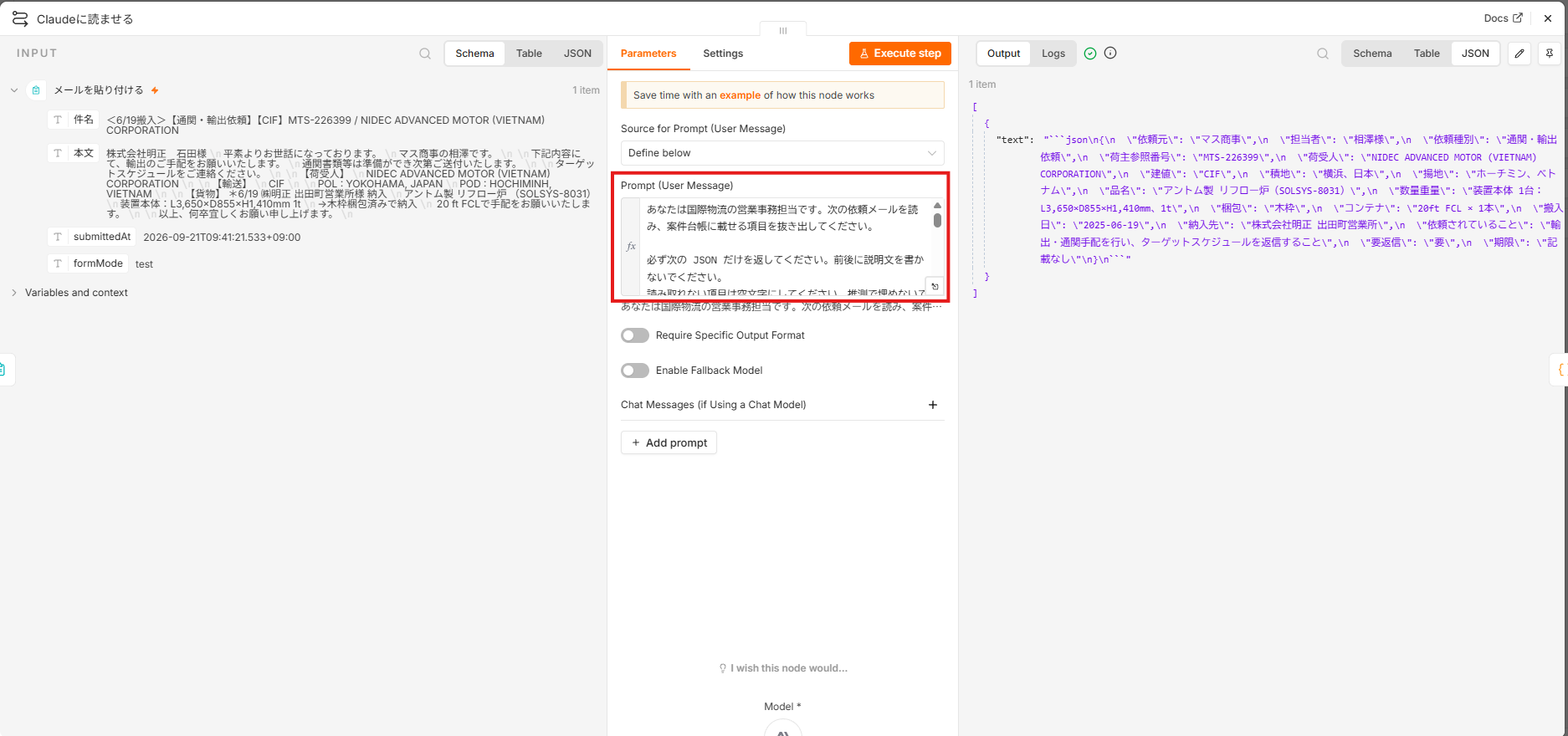Click the fx expression icon
The width and height of the screenshot is (1568, 736).
tap(631, 247)
